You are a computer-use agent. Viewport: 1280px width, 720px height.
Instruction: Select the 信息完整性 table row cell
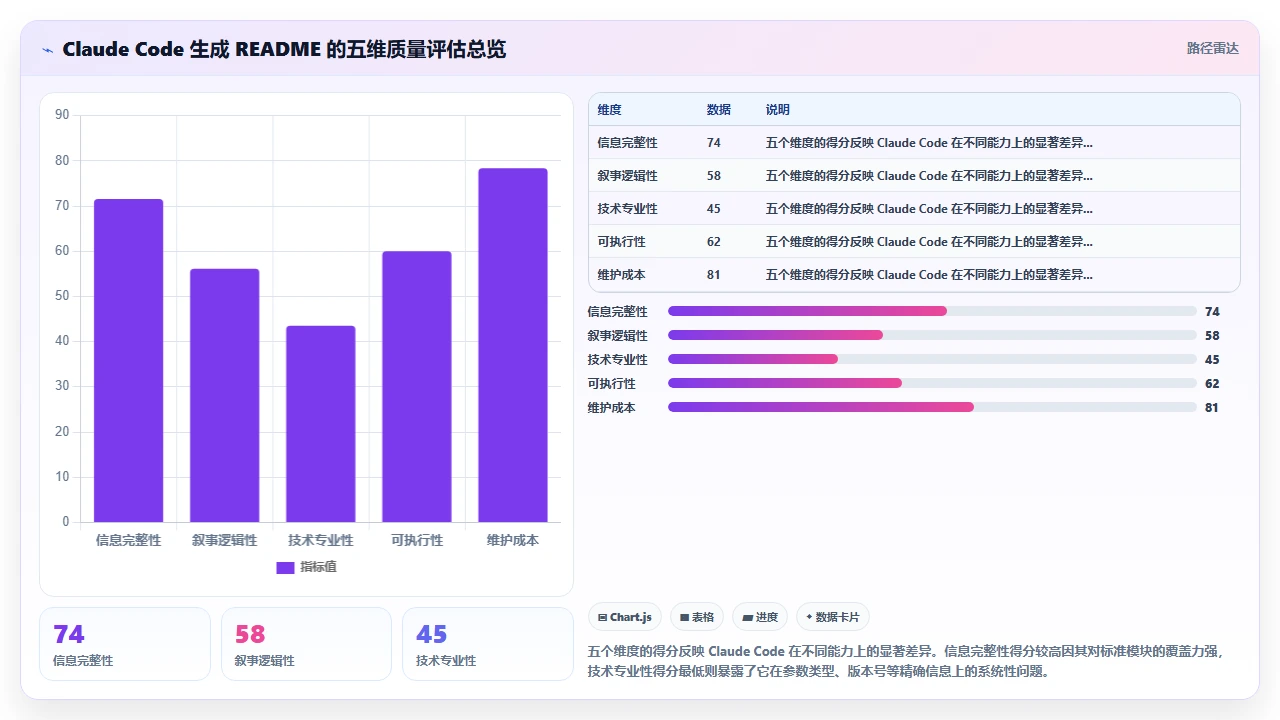tap(627, 142)
